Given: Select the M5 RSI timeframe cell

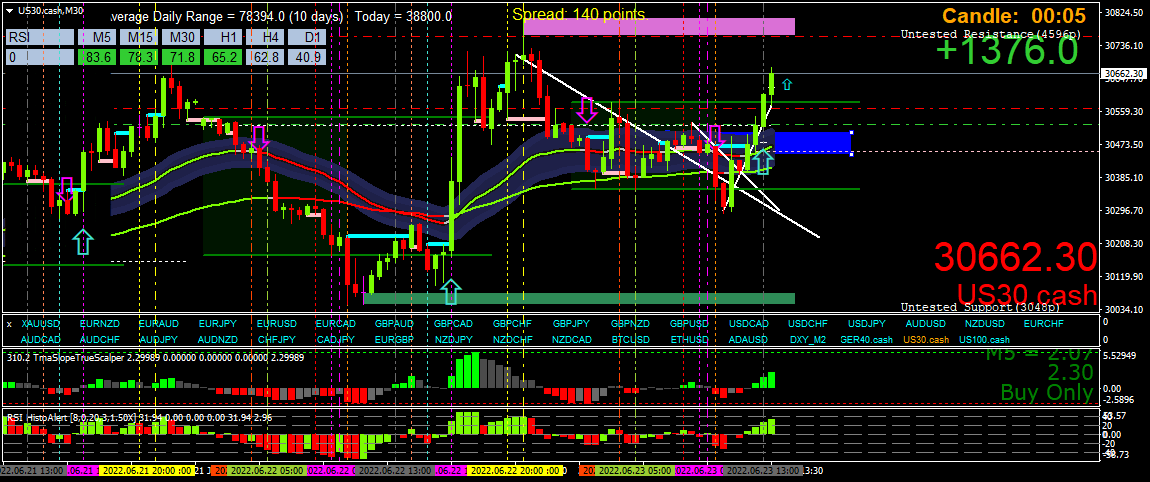Looking at the screenshot, I should (97, 37).
